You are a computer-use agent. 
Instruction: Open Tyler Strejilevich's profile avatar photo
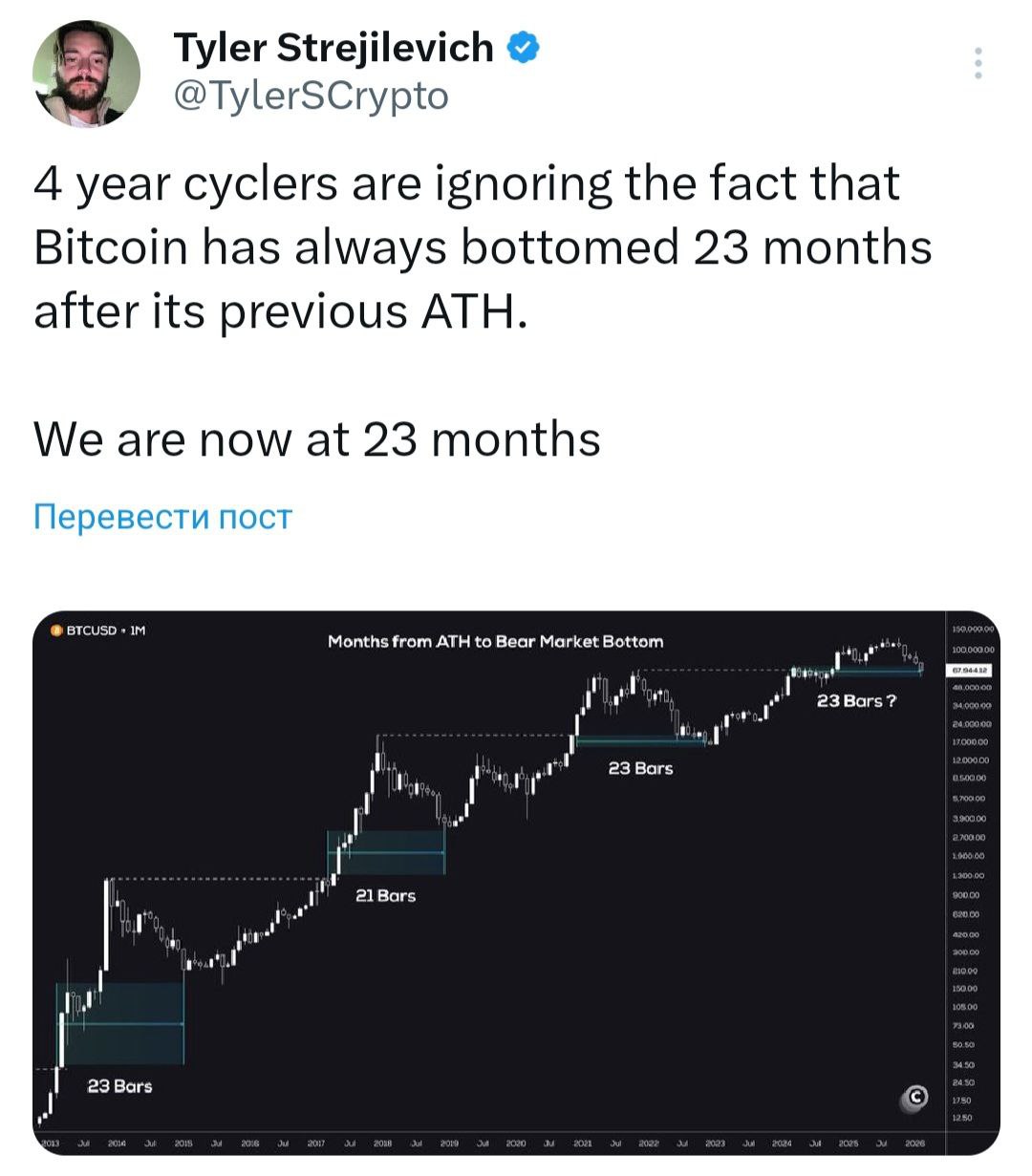click(x=86, y=74)
